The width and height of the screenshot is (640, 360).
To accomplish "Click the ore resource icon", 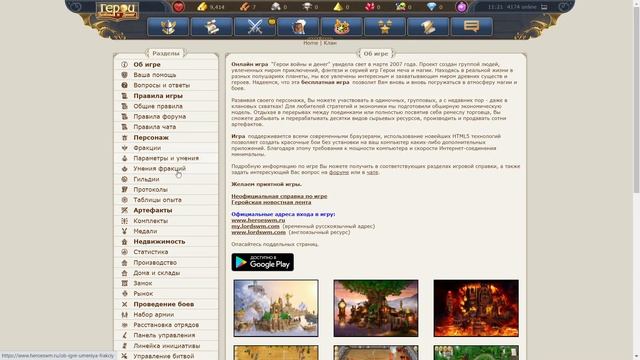I will tap(276, 7).
